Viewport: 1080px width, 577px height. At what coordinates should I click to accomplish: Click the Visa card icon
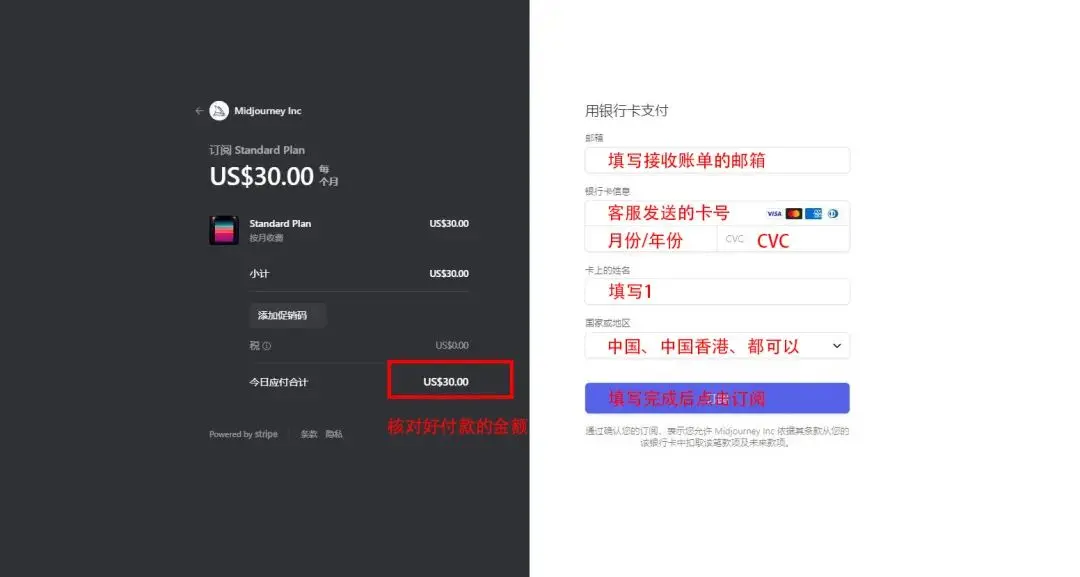[774, 213]
